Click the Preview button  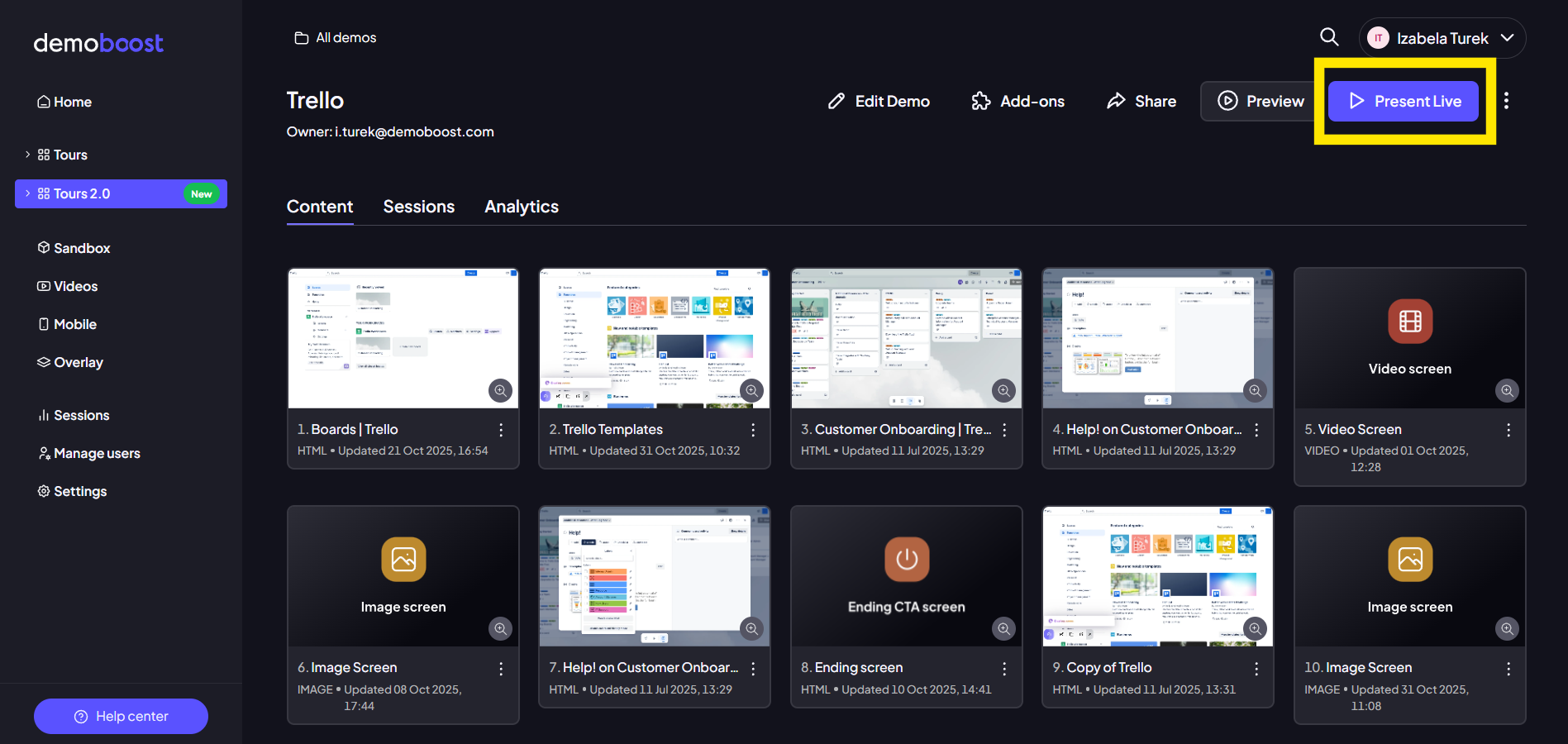point(1261,101)
